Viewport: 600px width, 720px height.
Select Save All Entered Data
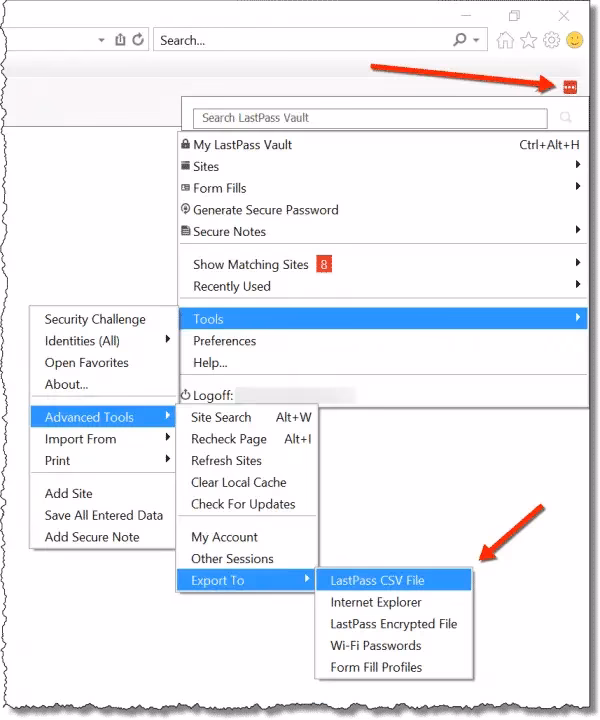click(x=103, y=515)
